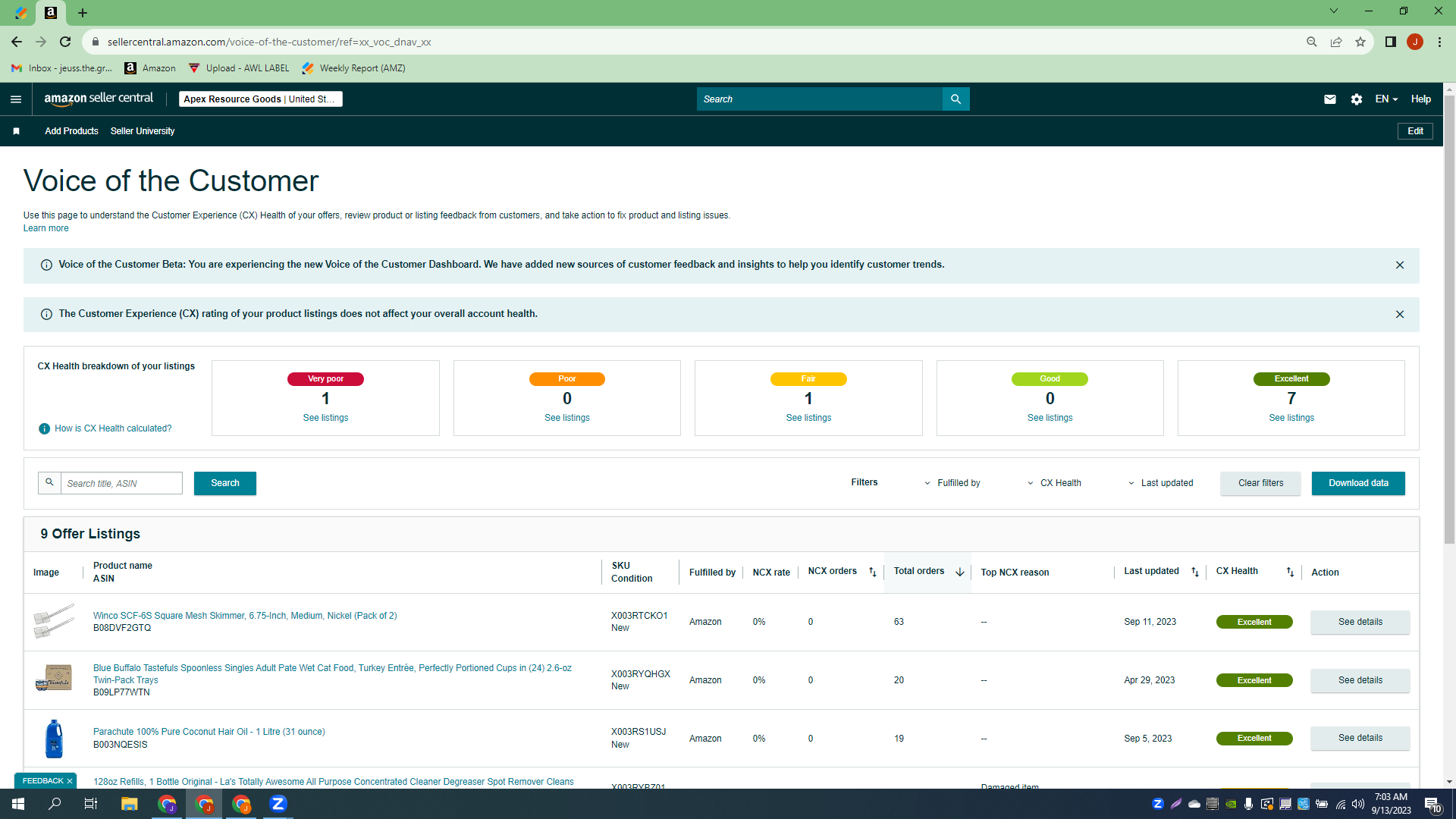The width and height of the screenshot is (1456, 819).
Task: Click See details for Winco Mesh Skimmer
Action: 1360,623
